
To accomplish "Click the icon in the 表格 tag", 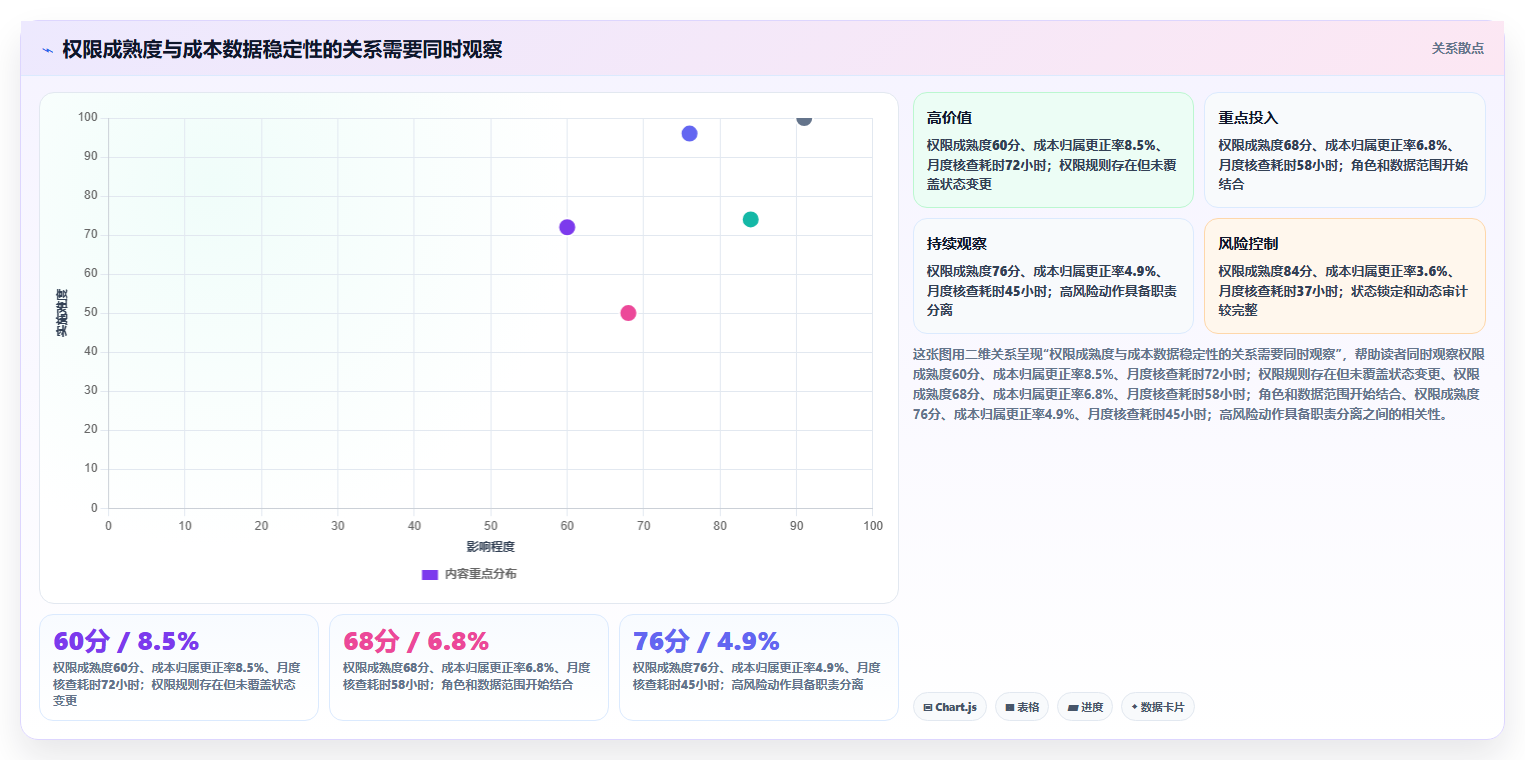I will [1010, 708].
